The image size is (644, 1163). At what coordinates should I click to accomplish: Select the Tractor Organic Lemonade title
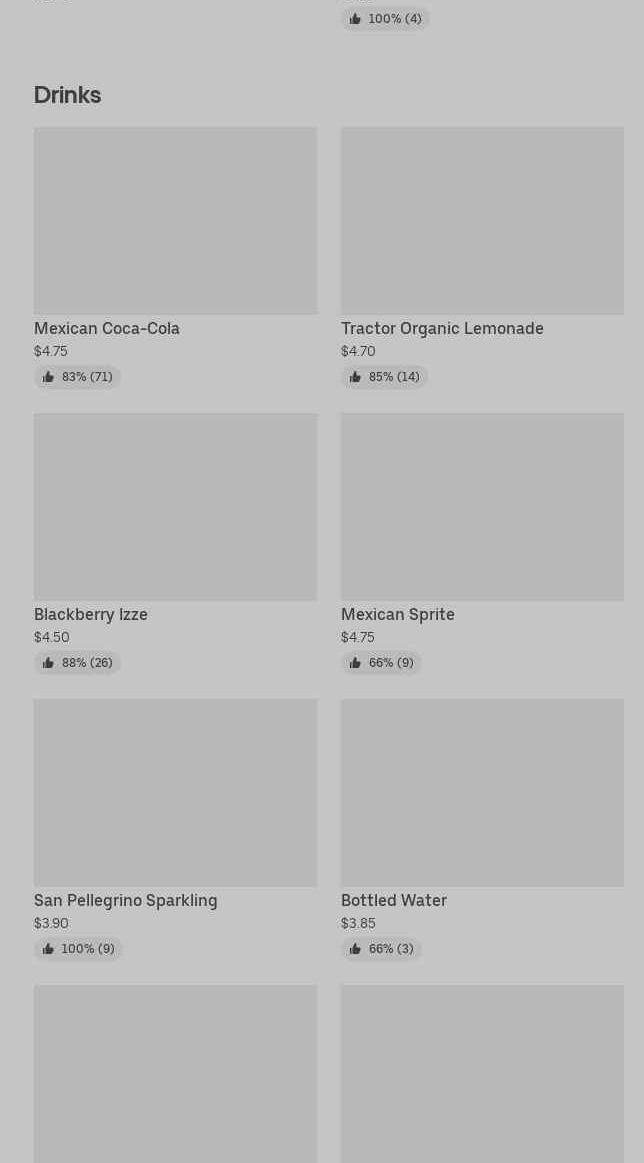pyautogui.click(x=442, y=328)
